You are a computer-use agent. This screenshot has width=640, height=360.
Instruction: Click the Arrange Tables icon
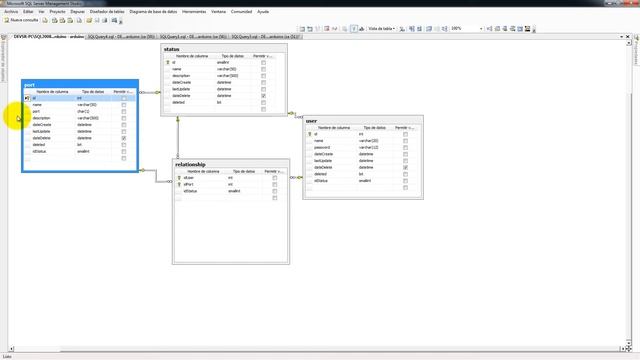[444, 29]
